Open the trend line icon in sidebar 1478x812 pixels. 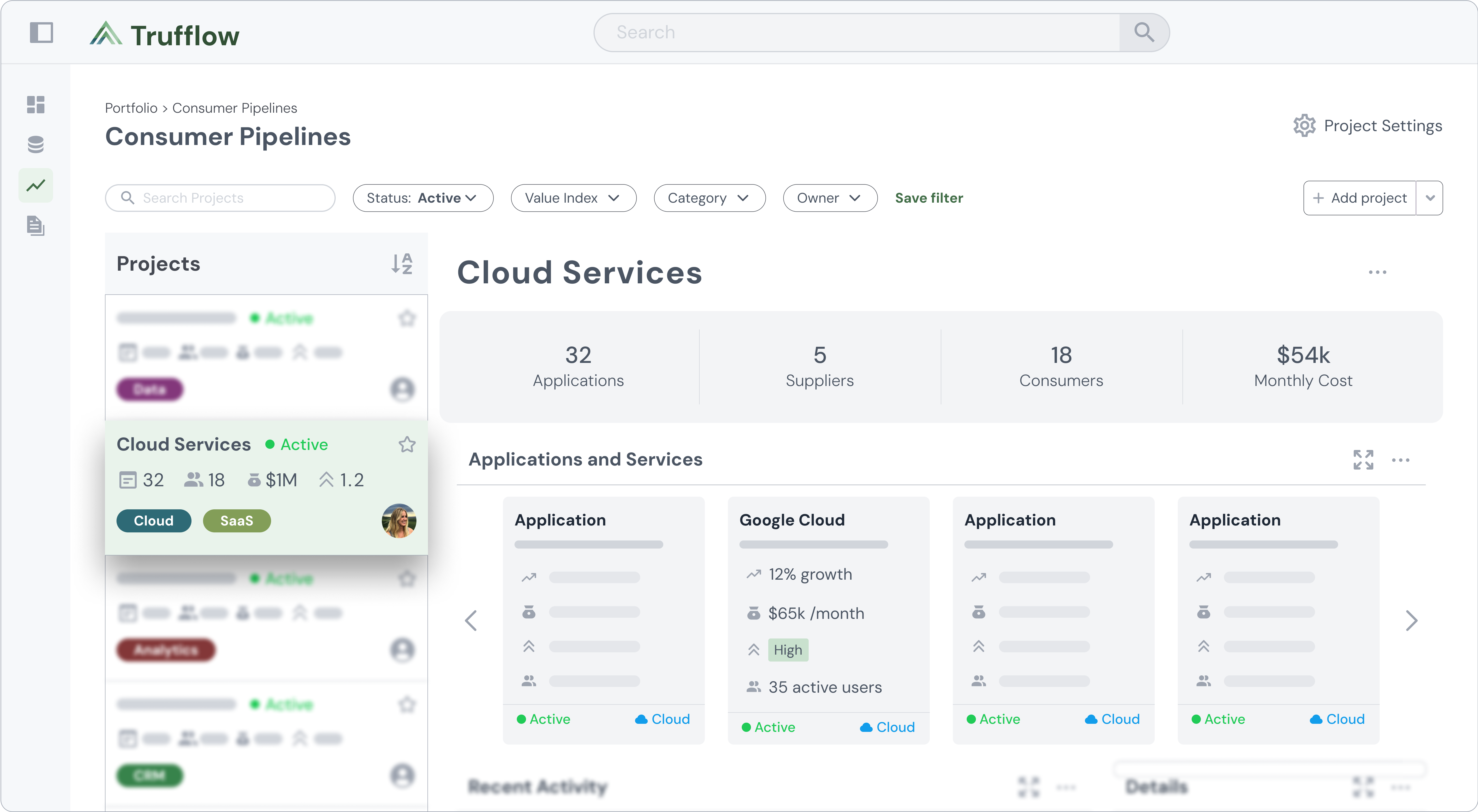click(35, 185)
